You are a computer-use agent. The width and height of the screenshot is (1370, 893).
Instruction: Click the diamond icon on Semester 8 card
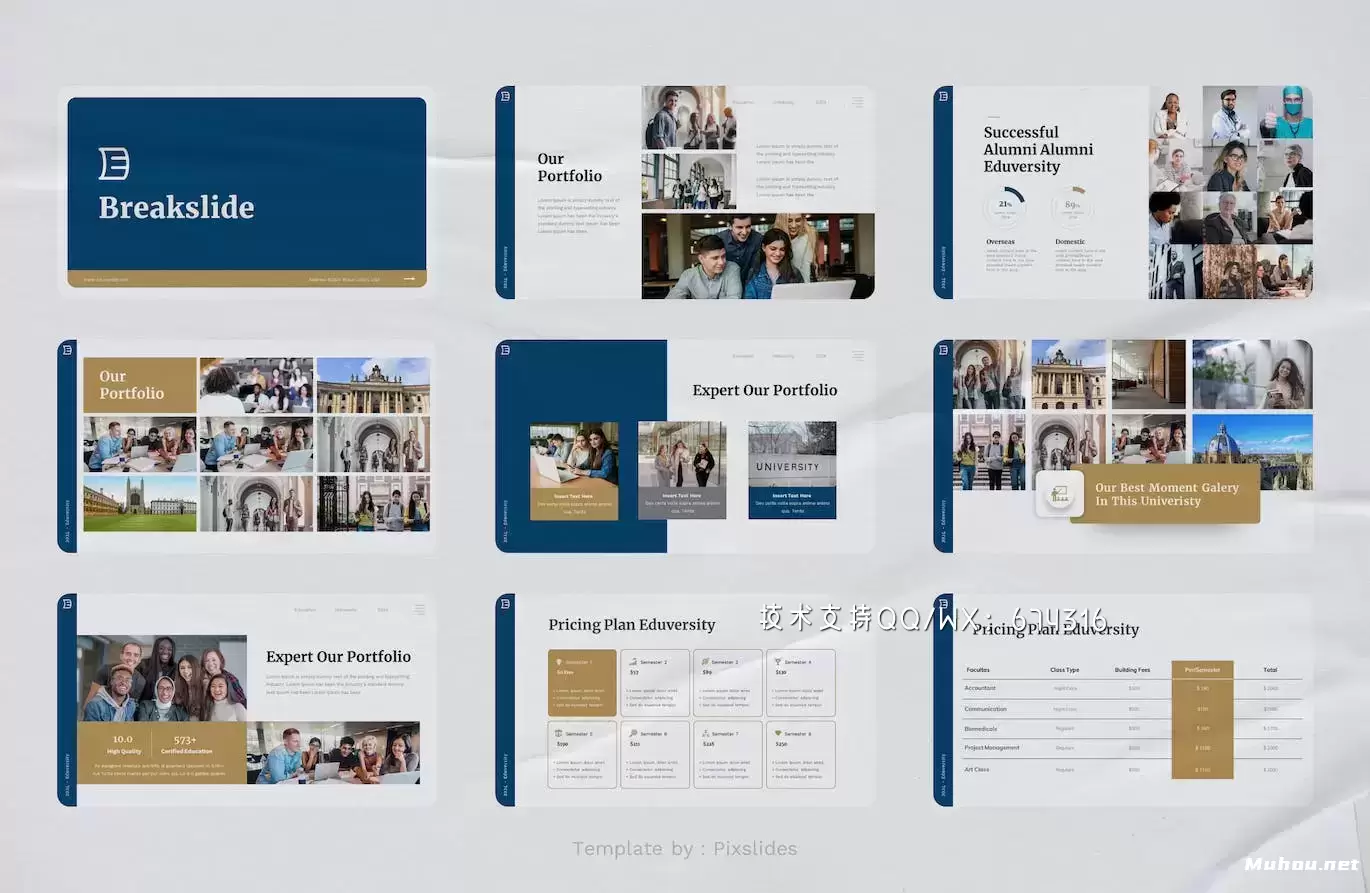[x=778, y=733]
